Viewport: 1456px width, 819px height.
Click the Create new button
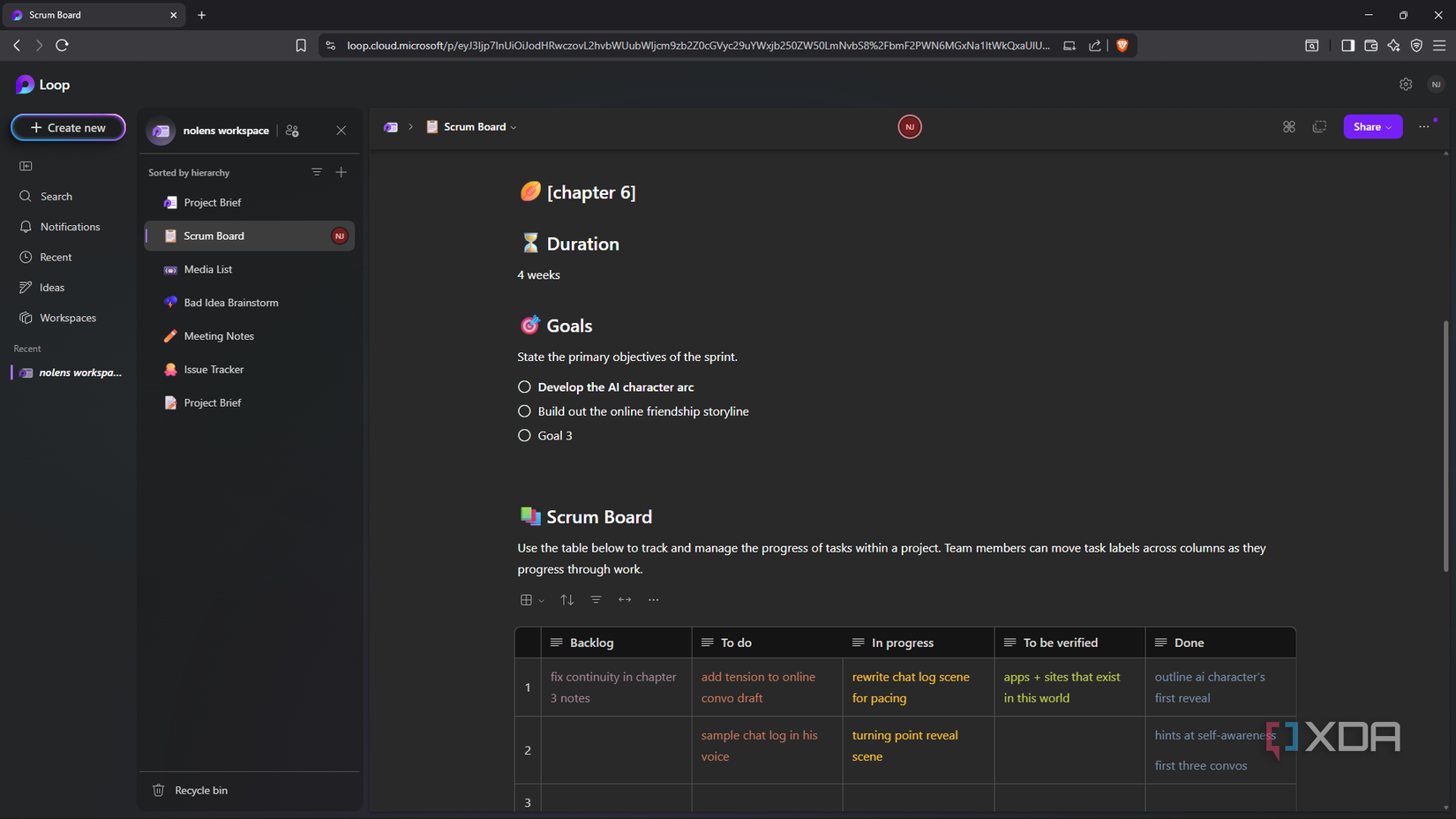point(68,128)
